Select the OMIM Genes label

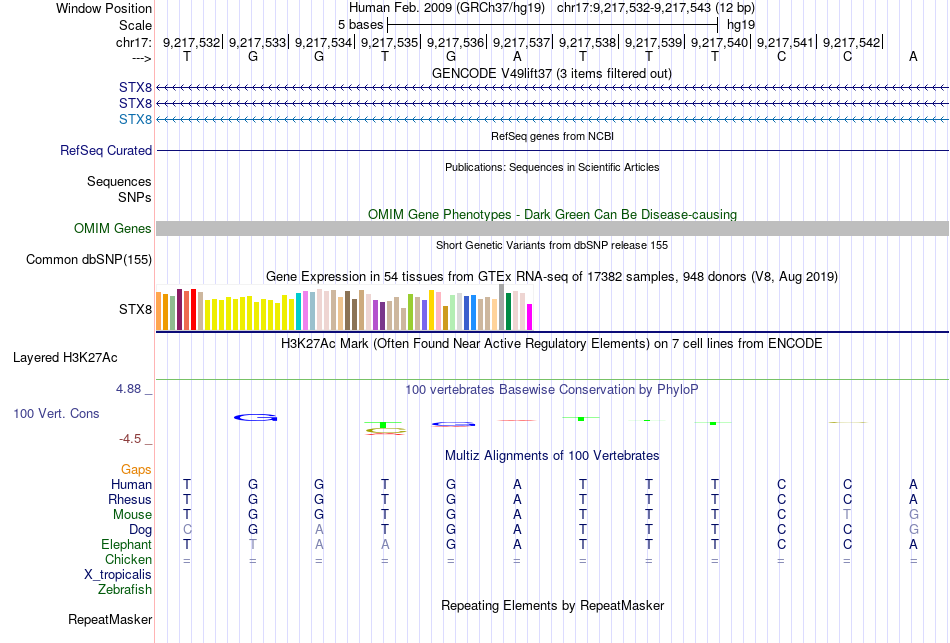coord(112,228)
